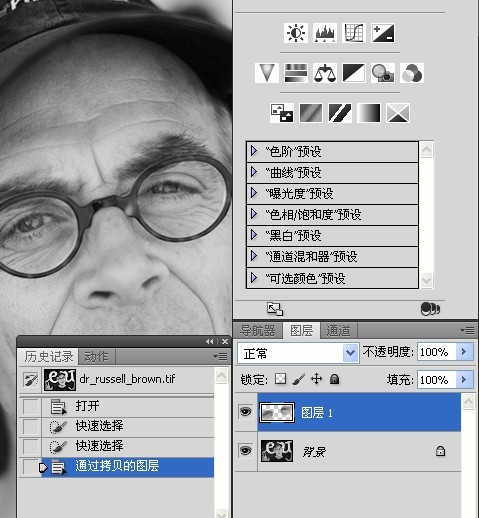This screenshot has width=479, height=518.
Task: Hide the 背景 layer visibility
Action: [x=246, y=451]
